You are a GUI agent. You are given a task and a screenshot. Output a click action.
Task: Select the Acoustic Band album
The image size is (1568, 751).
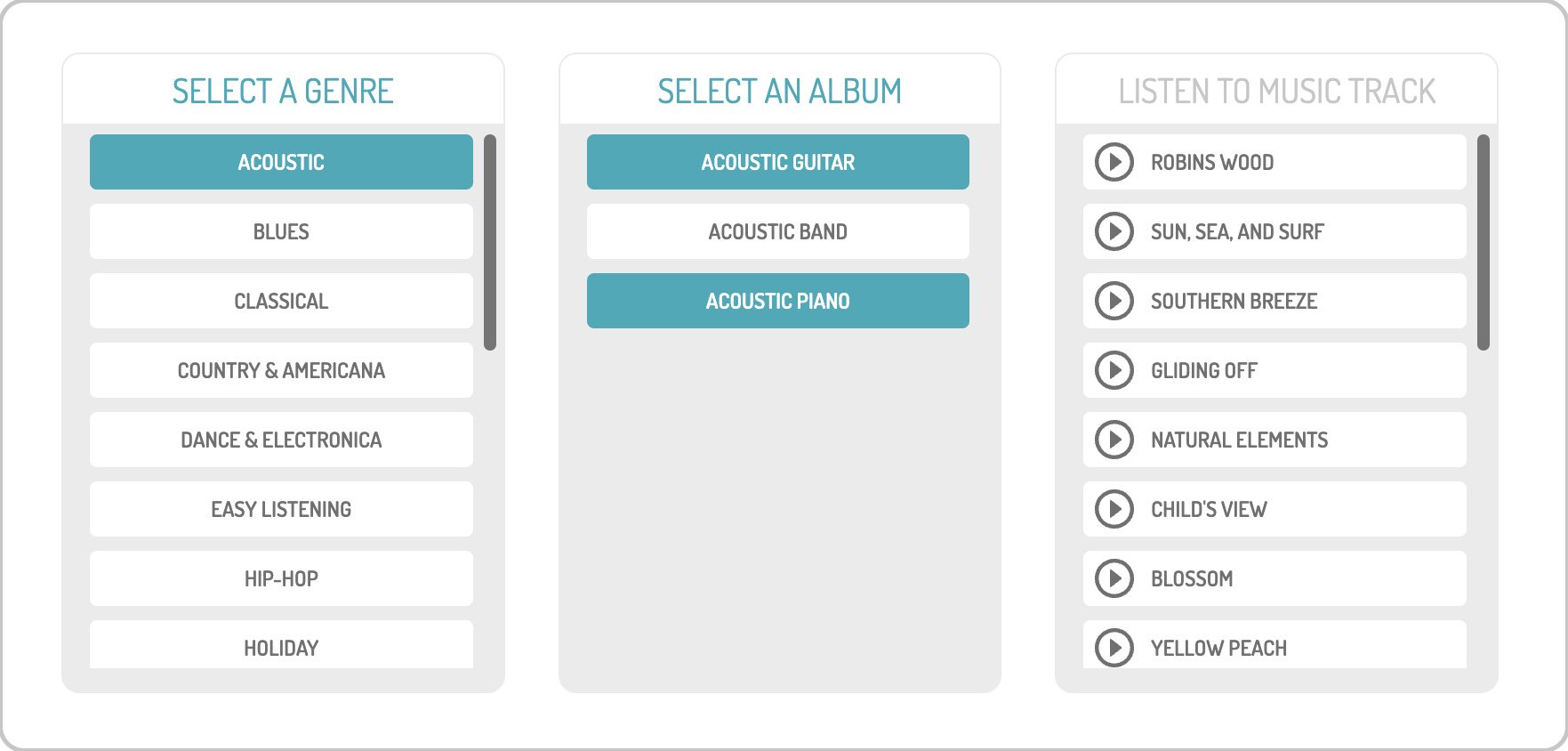click(777, 231)
